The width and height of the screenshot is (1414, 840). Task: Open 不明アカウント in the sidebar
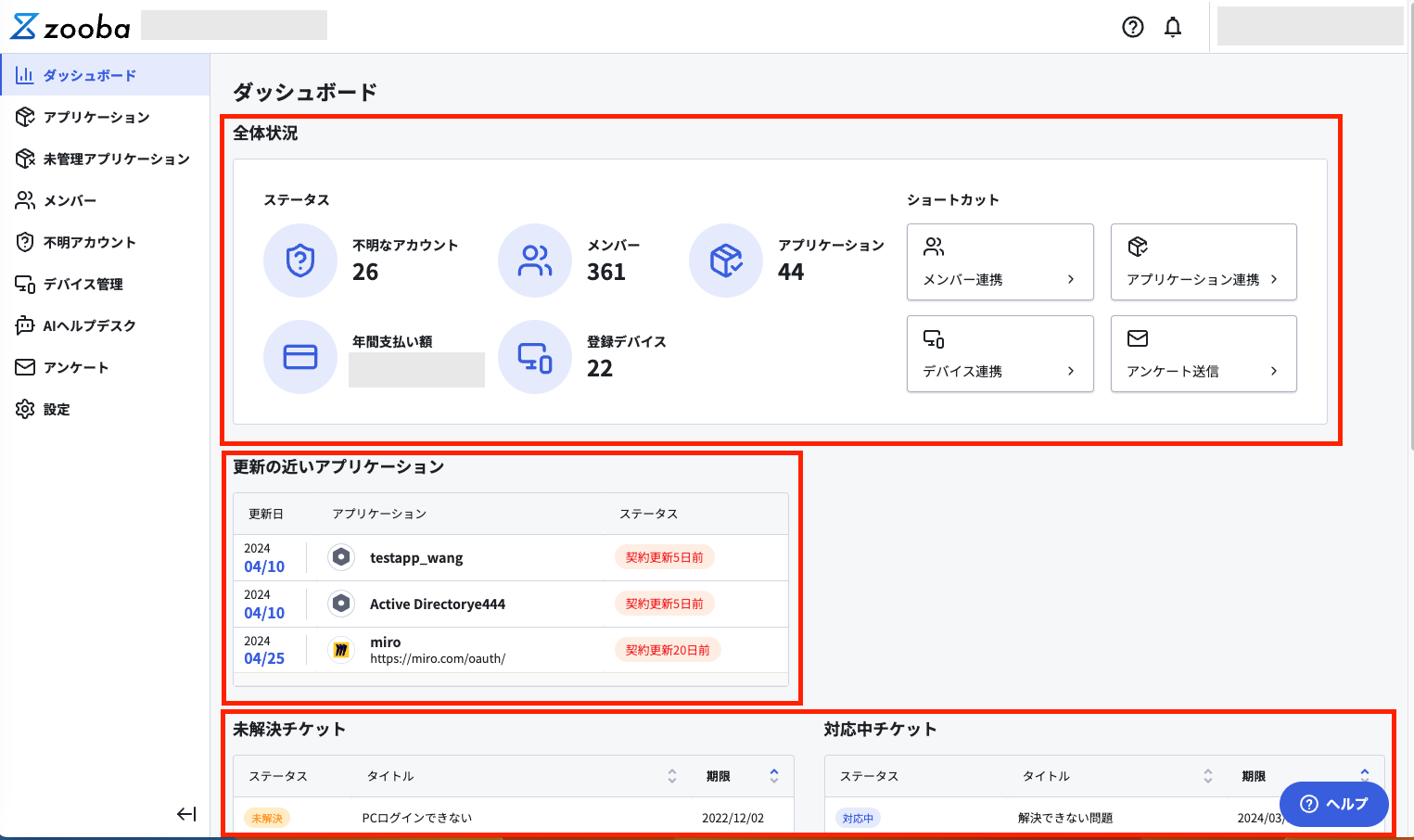click(x=105, y=242)
